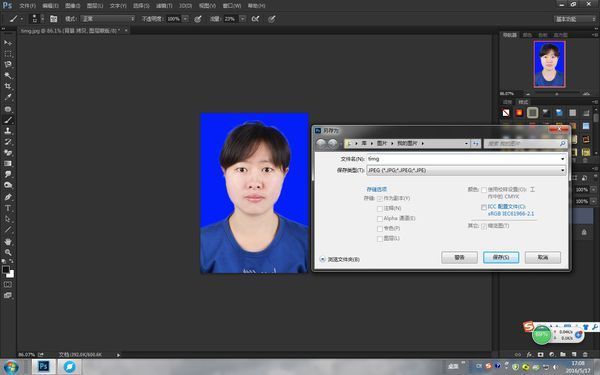Viewport: 600px width, 375px height.
Task: Select the Dodge tool
Action: pyautogui.click(x=8, y=185)
